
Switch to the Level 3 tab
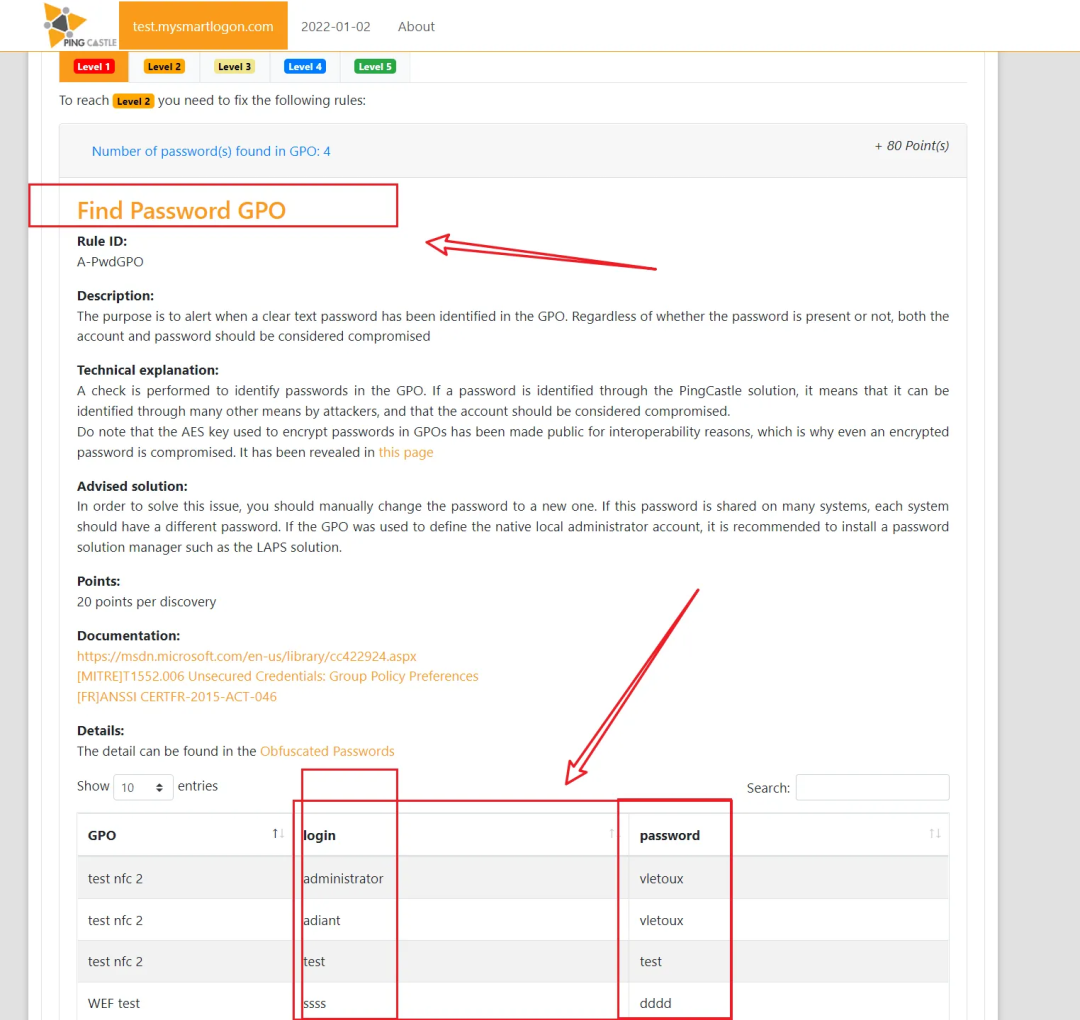[x=234, y=67]
